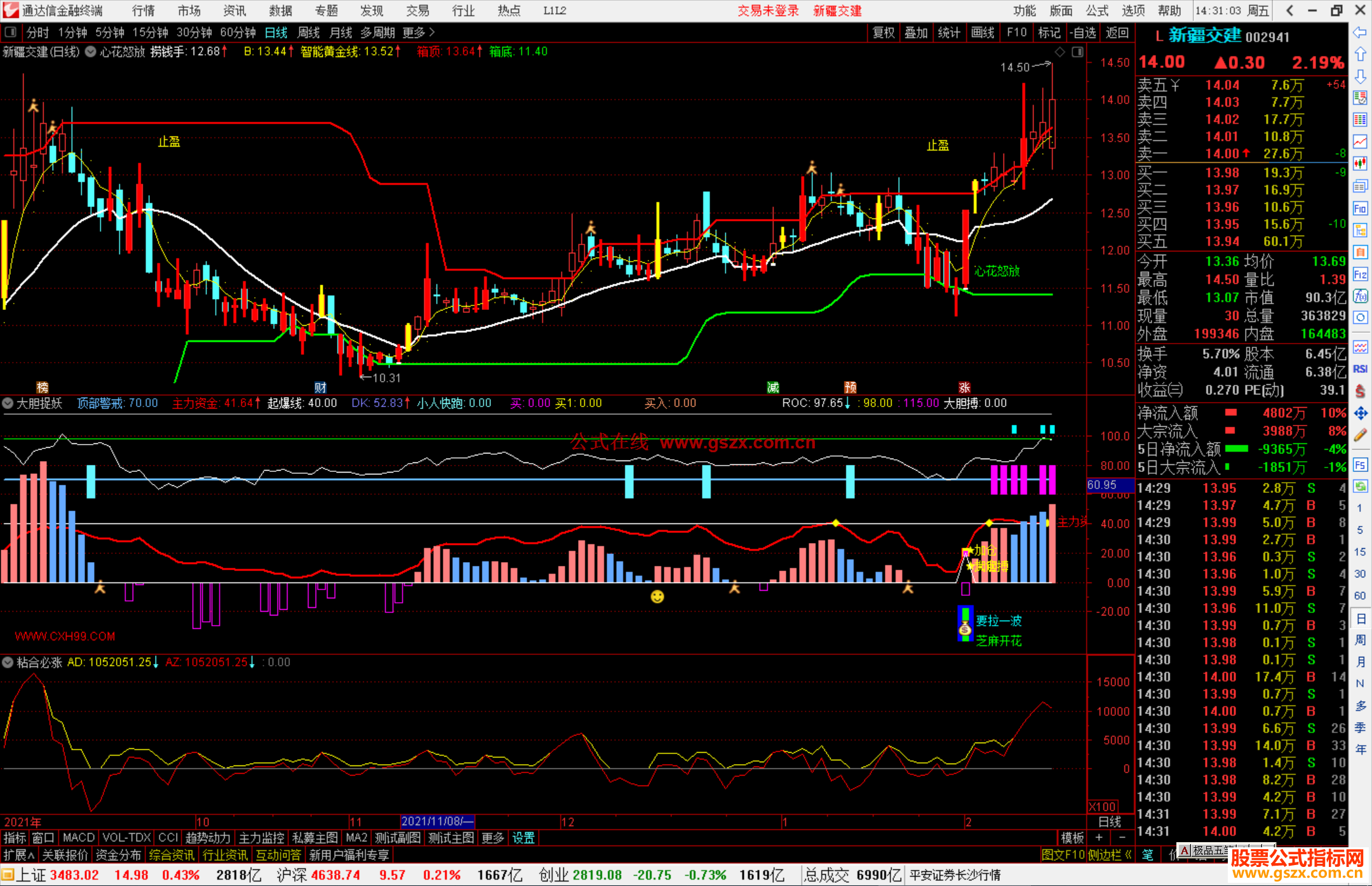
Task: Open the 公式 menu
Action: click(x=1097, y=10)
